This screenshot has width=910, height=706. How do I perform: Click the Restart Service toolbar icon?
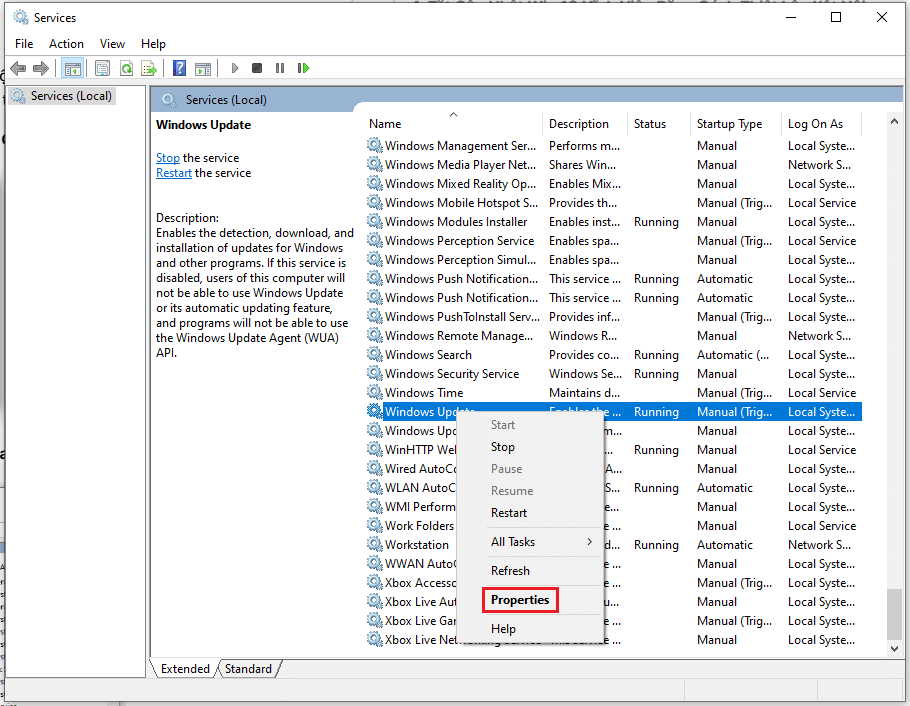(x=303, y=69)
